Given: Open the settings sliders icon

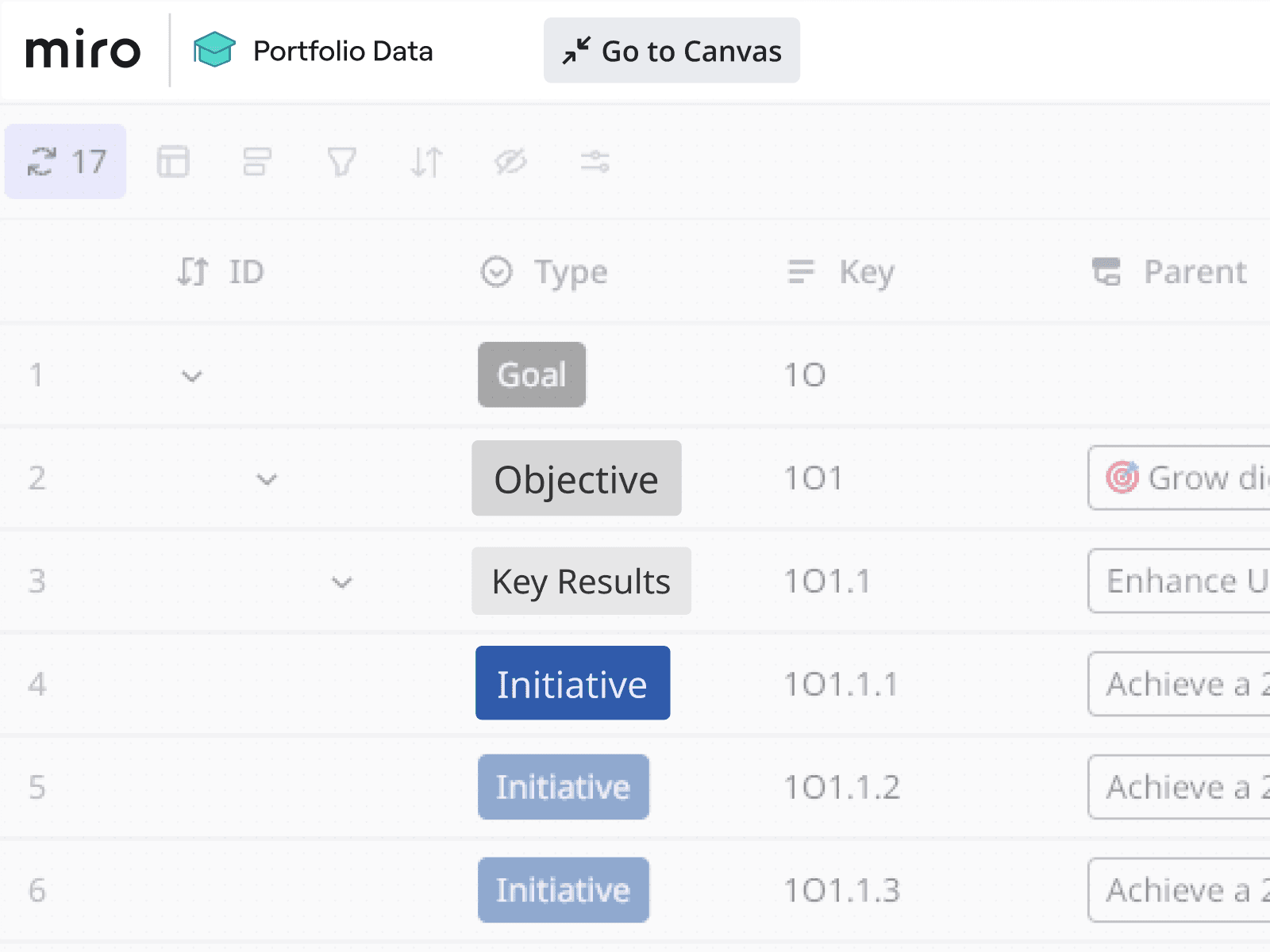Looking at the screenshot, I should click(x=595, y=162).
